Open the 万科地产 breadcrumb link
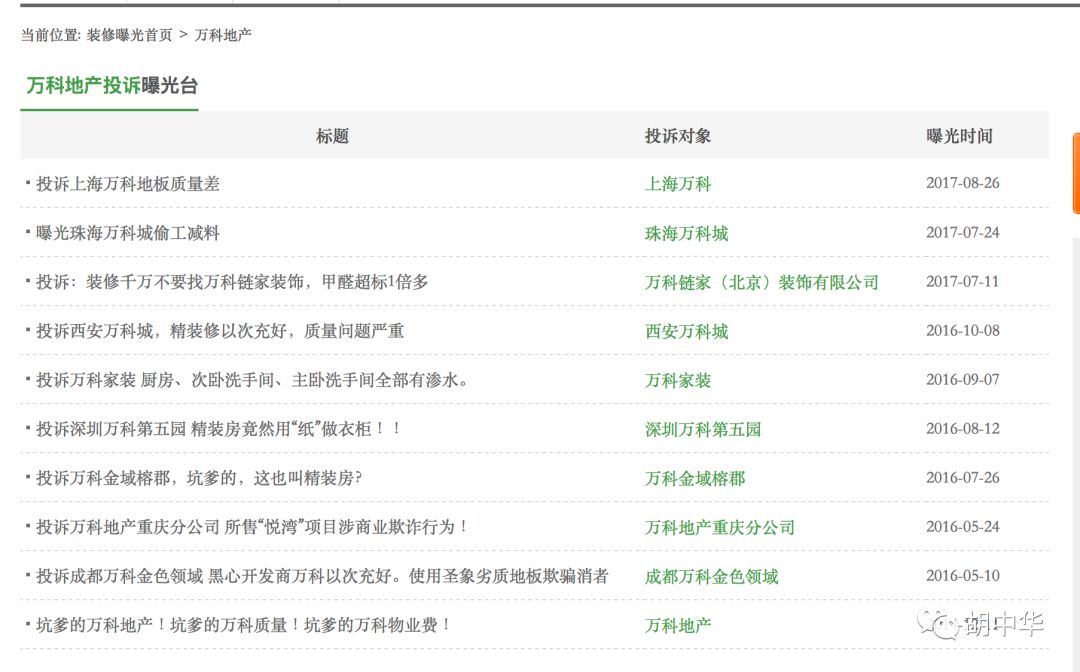 222,35
